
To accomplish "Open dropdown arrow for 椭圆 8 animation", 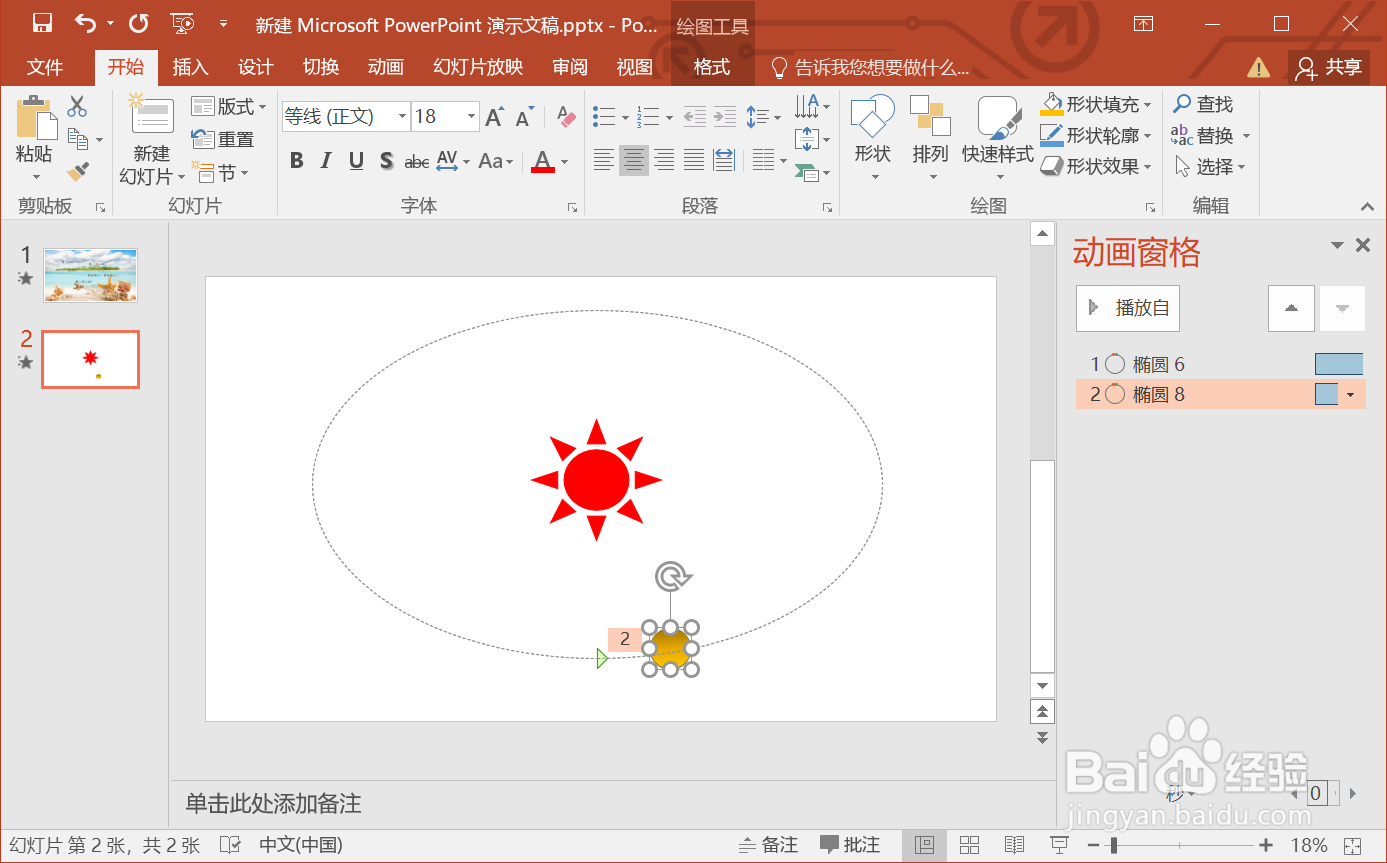I will tap(1351, 395).
